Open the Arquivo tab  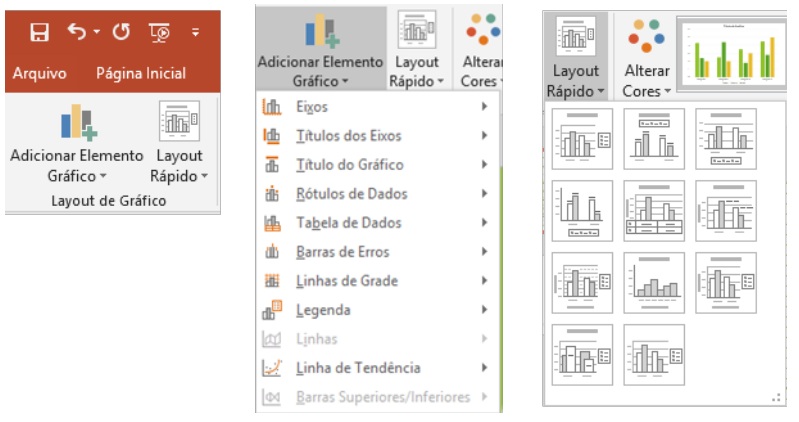tap(39, 73)
